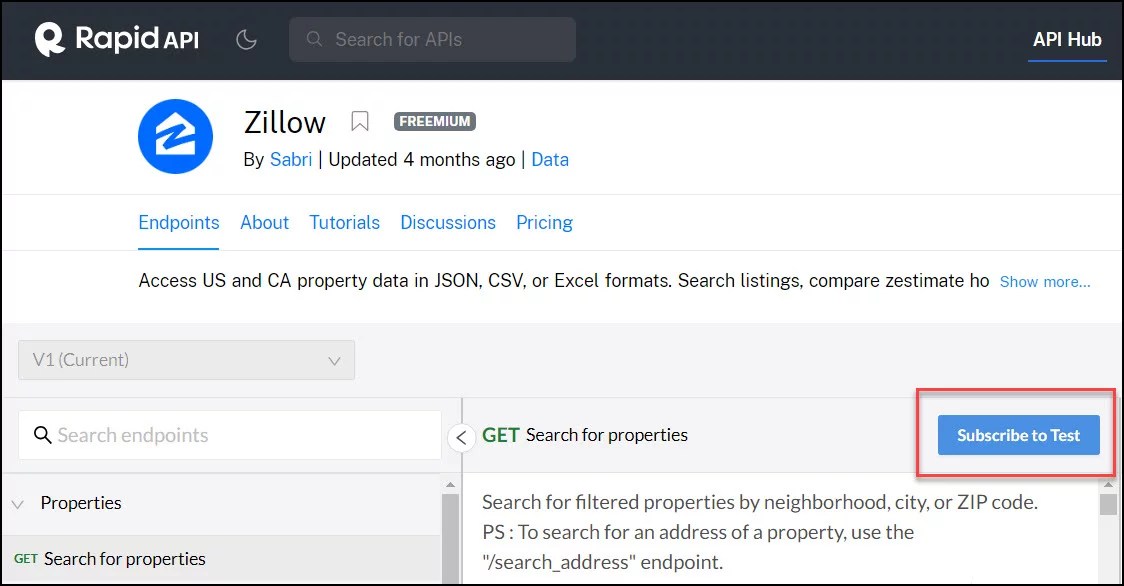Open Sabri's profile link
Screen dimensions: 1124x586
click(x=290, y=159)
